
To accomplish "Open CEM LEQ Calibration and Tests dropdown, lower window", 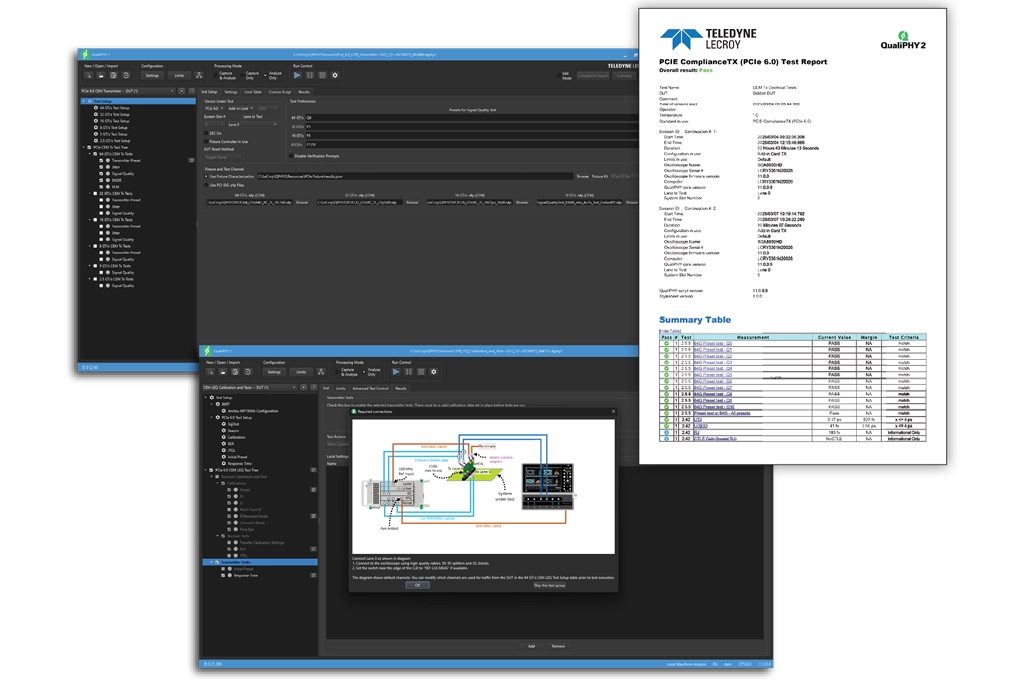I will [x=249, y=388].
